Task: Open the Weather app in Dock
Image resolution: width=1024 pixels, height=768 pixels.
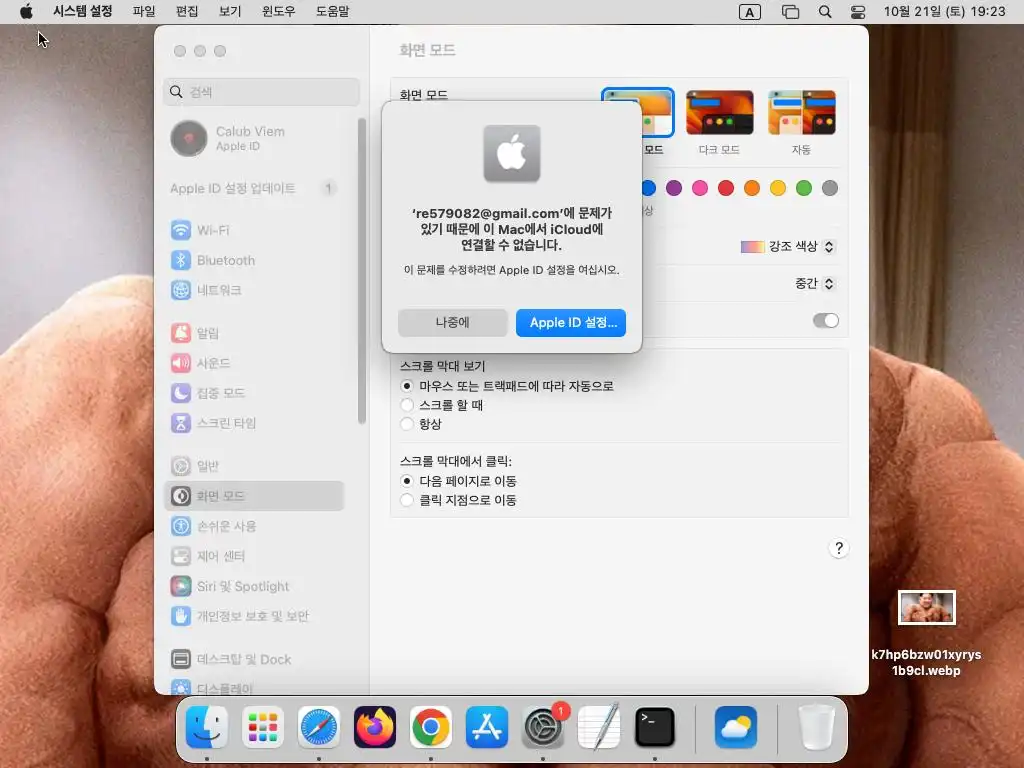Action: pos(736,727)
